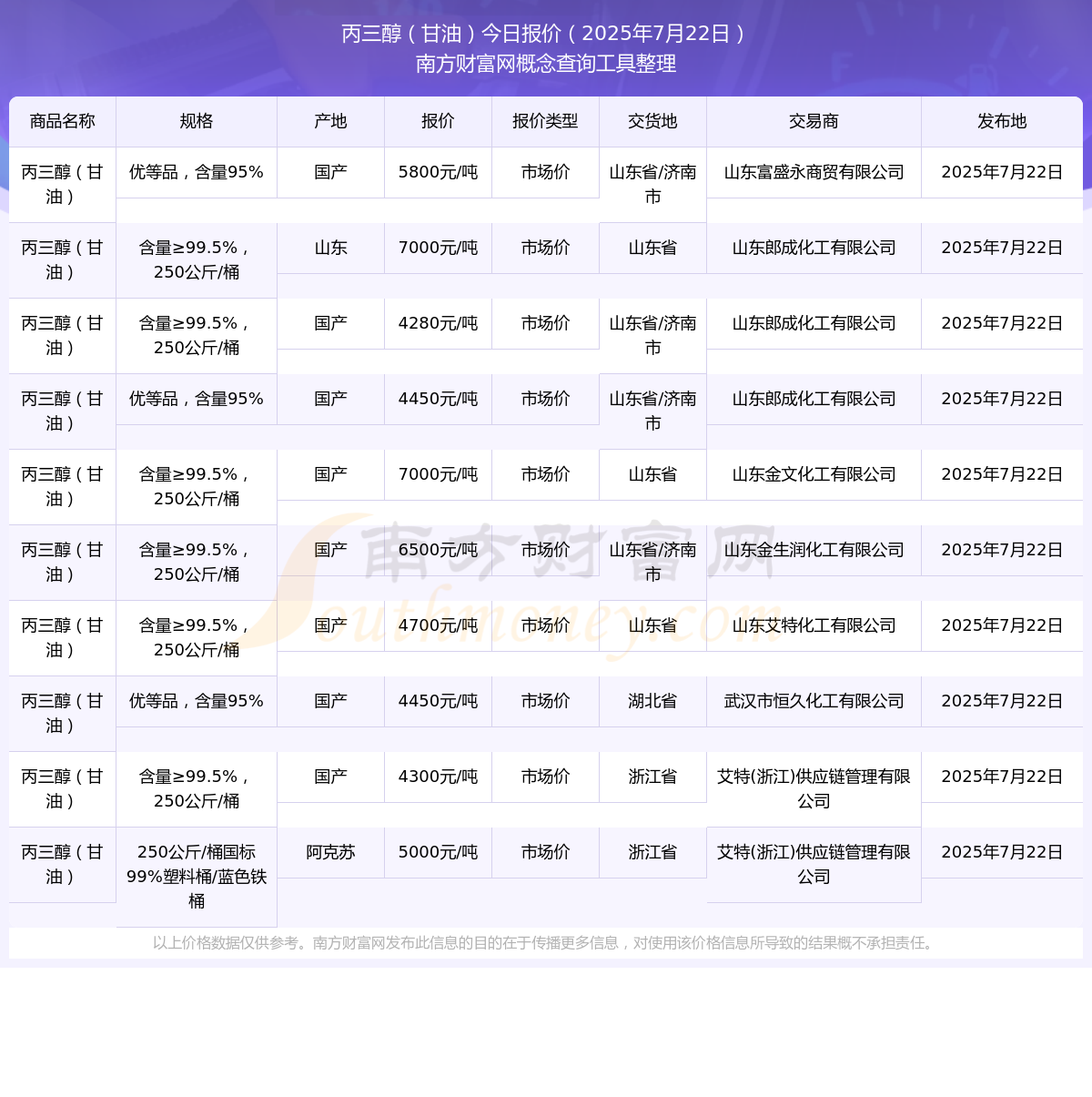The image size is (1092, 1097).
Task: Select the 报价类型 column header
Action: (545, 121)
